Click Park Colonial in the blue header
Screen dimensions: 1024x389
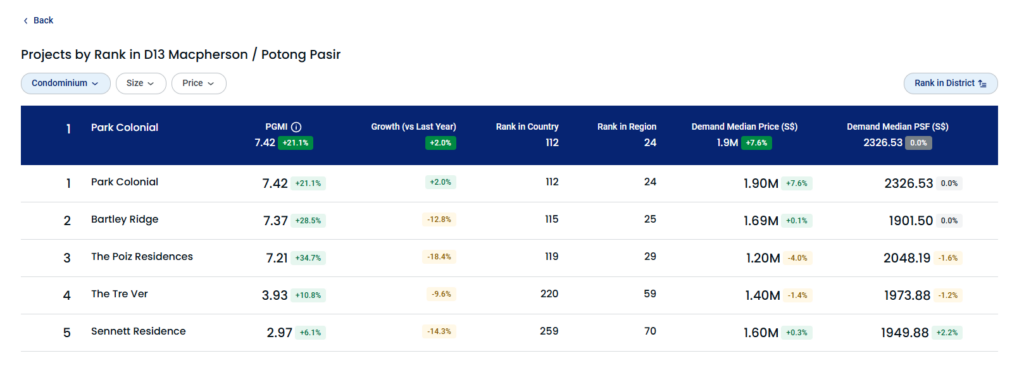pyautogui.click(x=124, y=128)
